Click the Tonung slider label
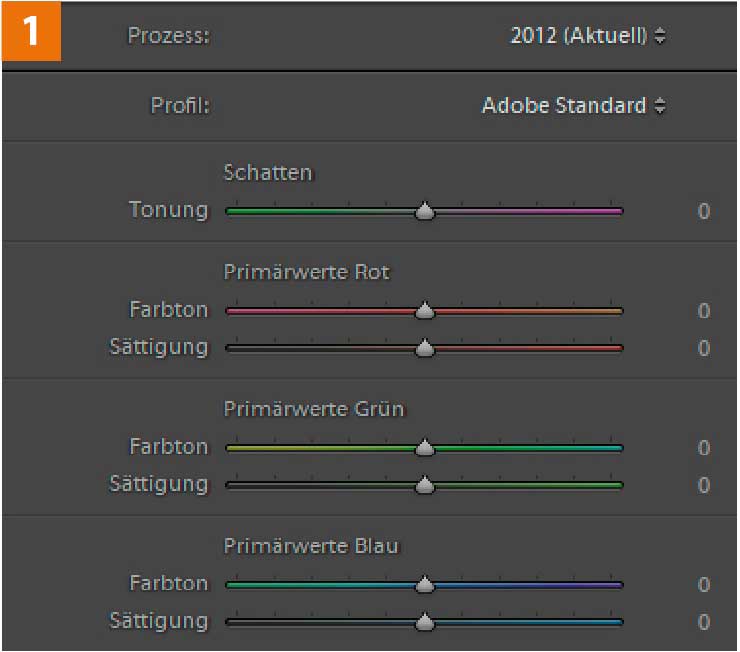740x652 pixels. pos(168,210)
